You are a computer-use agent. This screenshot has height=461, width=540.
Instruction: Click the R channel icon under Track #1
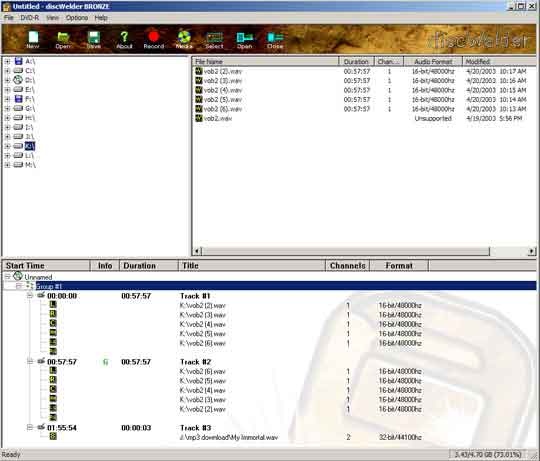click(53, 314)
